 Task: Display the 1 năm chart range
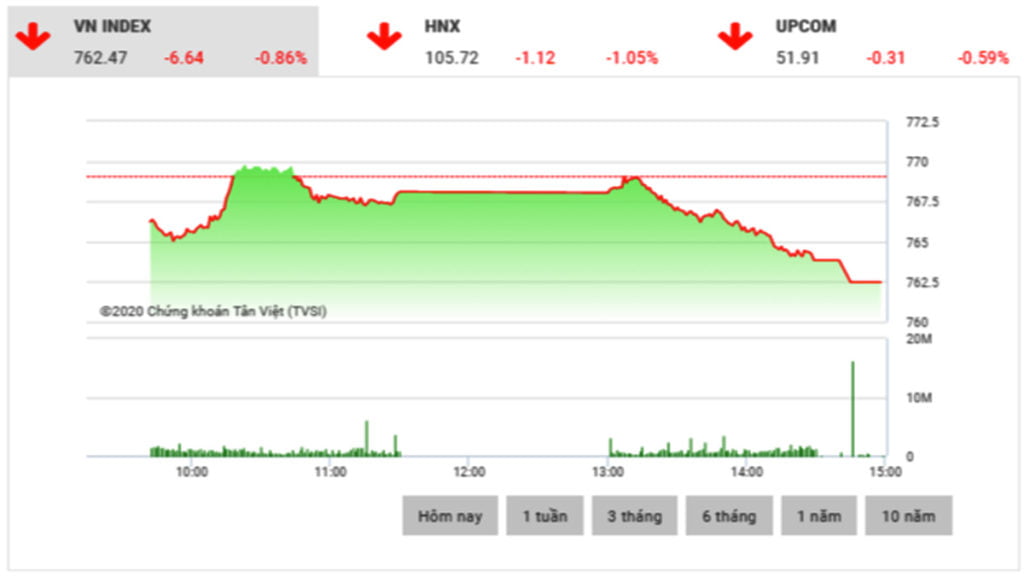820,516
